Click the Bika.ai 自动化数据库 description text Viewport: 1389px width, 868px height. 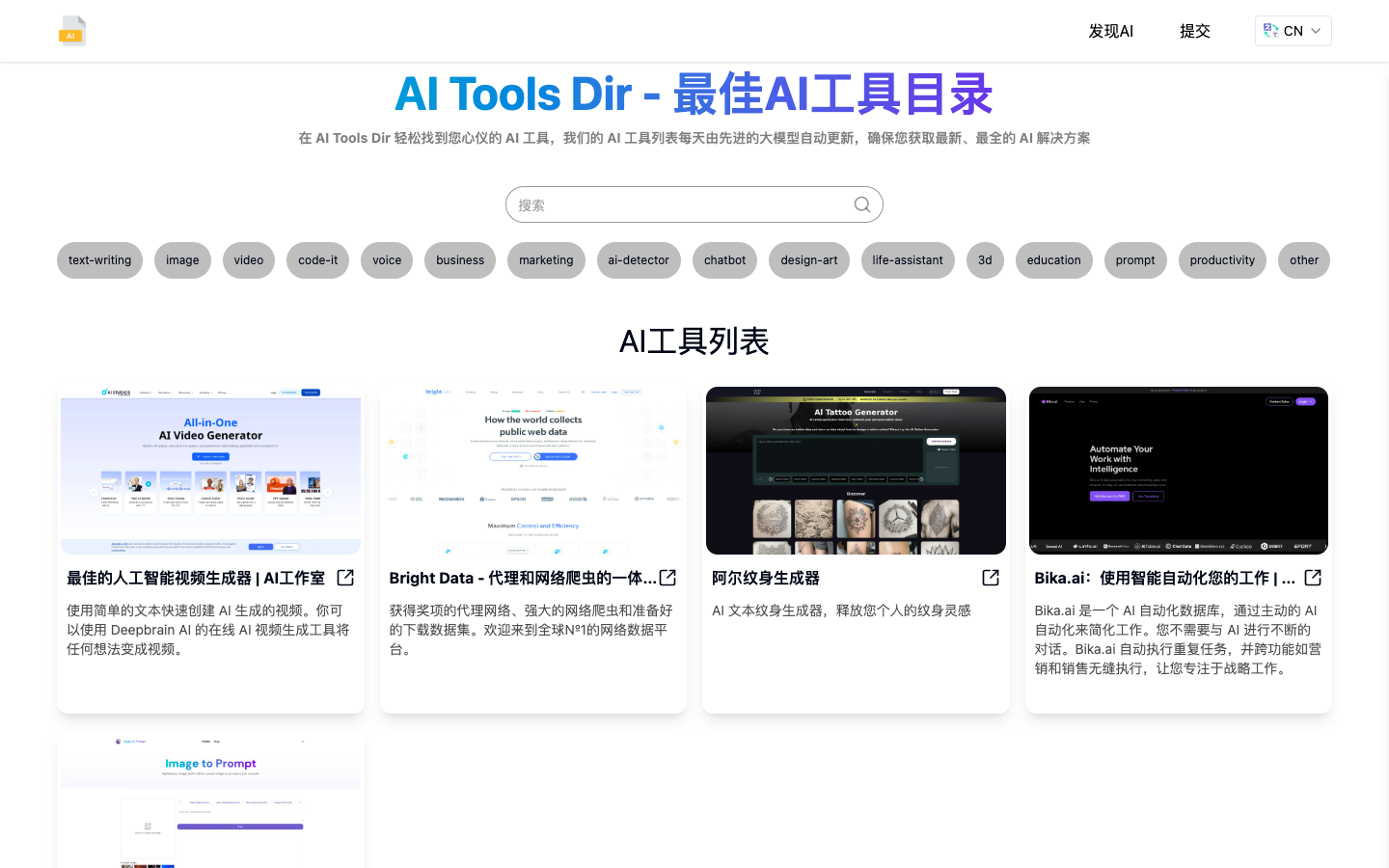tap(1178, 639)
